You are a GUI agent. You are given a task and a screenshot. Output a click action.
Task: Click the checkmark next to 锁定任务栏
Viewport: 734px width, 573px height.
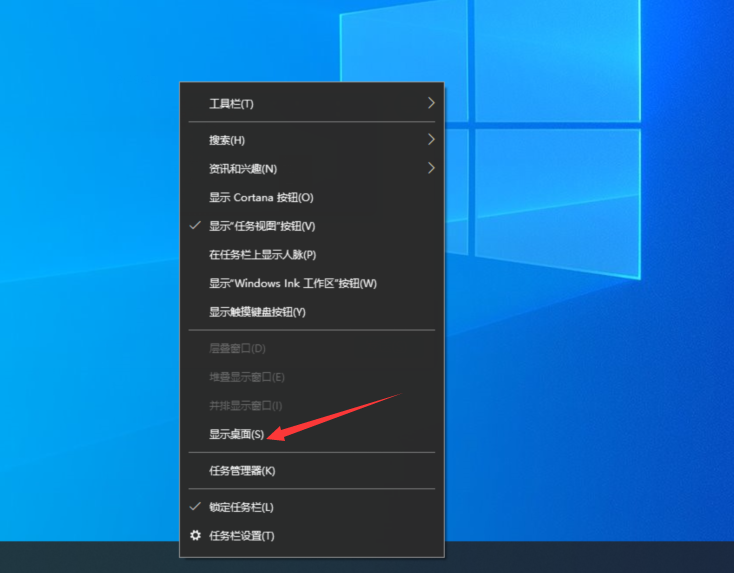click(195, 507)
